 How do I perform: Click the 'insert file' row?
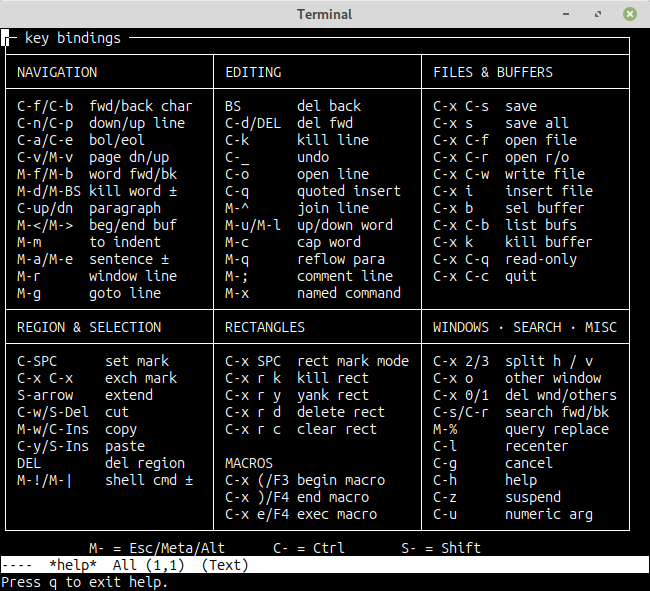(x=513, y=191)
